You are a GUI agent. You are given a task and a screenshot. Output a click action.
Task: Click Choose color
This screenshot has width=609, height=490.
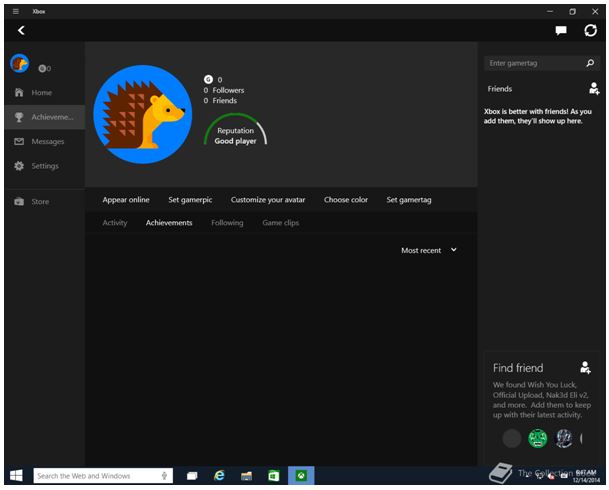point(346,200)
